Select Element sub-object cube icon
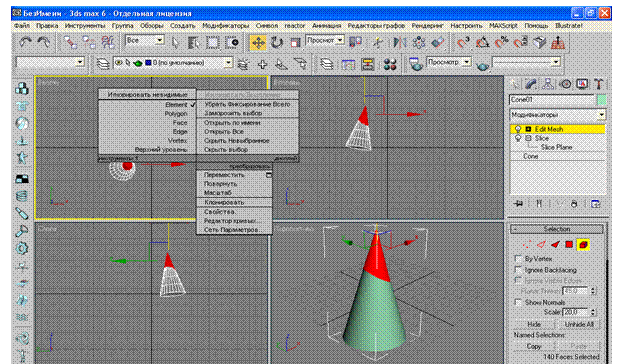This screenshot has width=624, height=364. click(x=583, y=244)
